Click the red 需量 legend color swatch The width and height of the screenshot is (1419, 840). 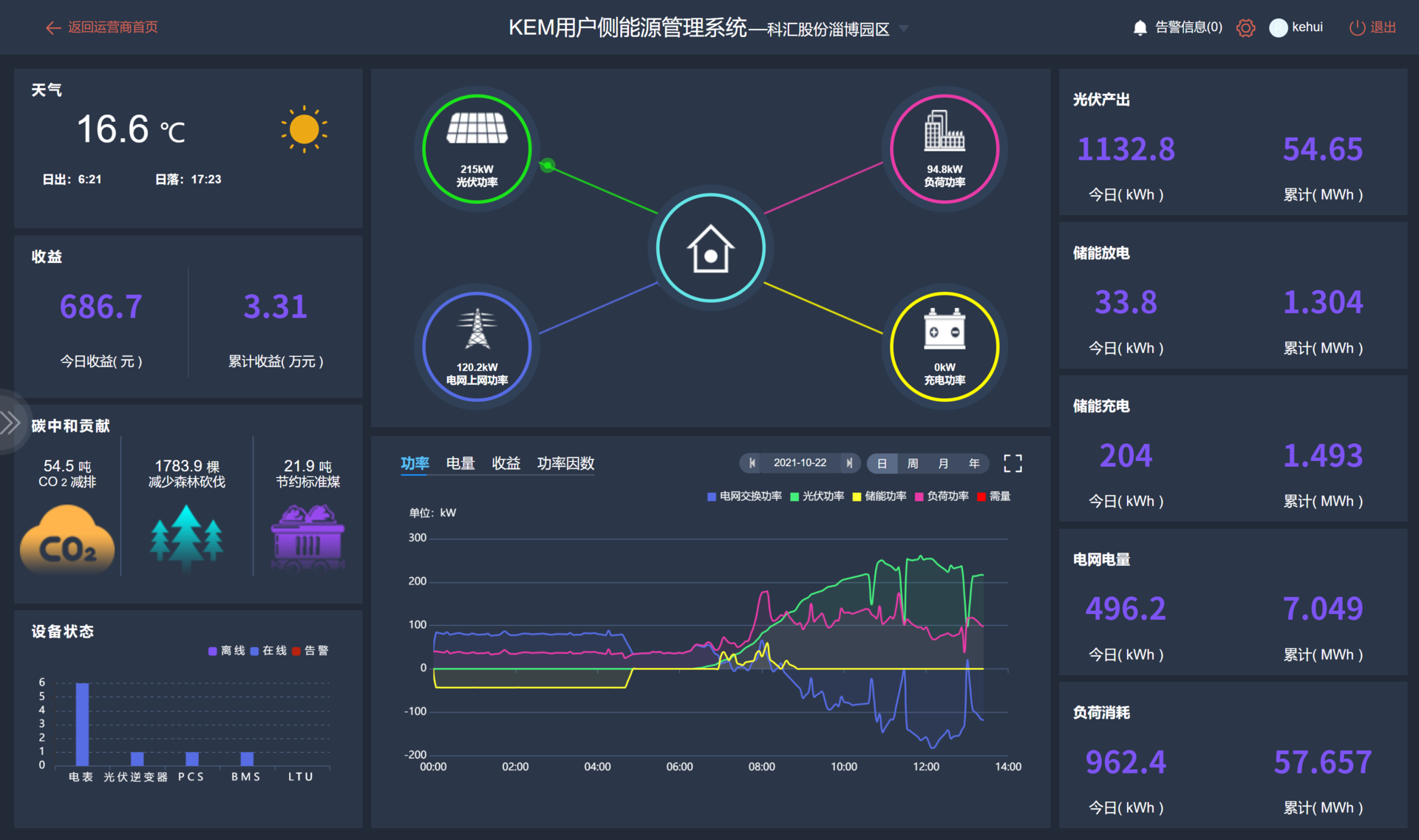[x=981, y=496]
